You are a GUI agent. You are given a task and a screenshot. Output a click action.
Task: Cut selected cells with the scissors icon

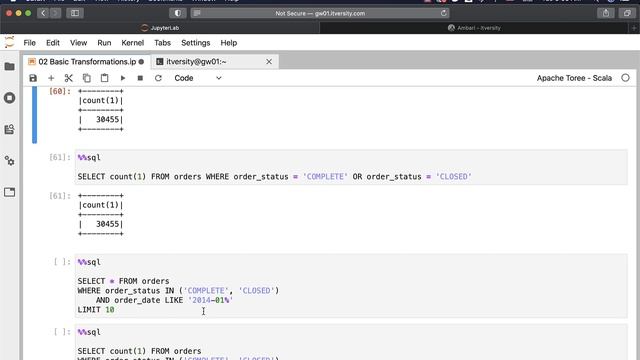pos(69,78)
